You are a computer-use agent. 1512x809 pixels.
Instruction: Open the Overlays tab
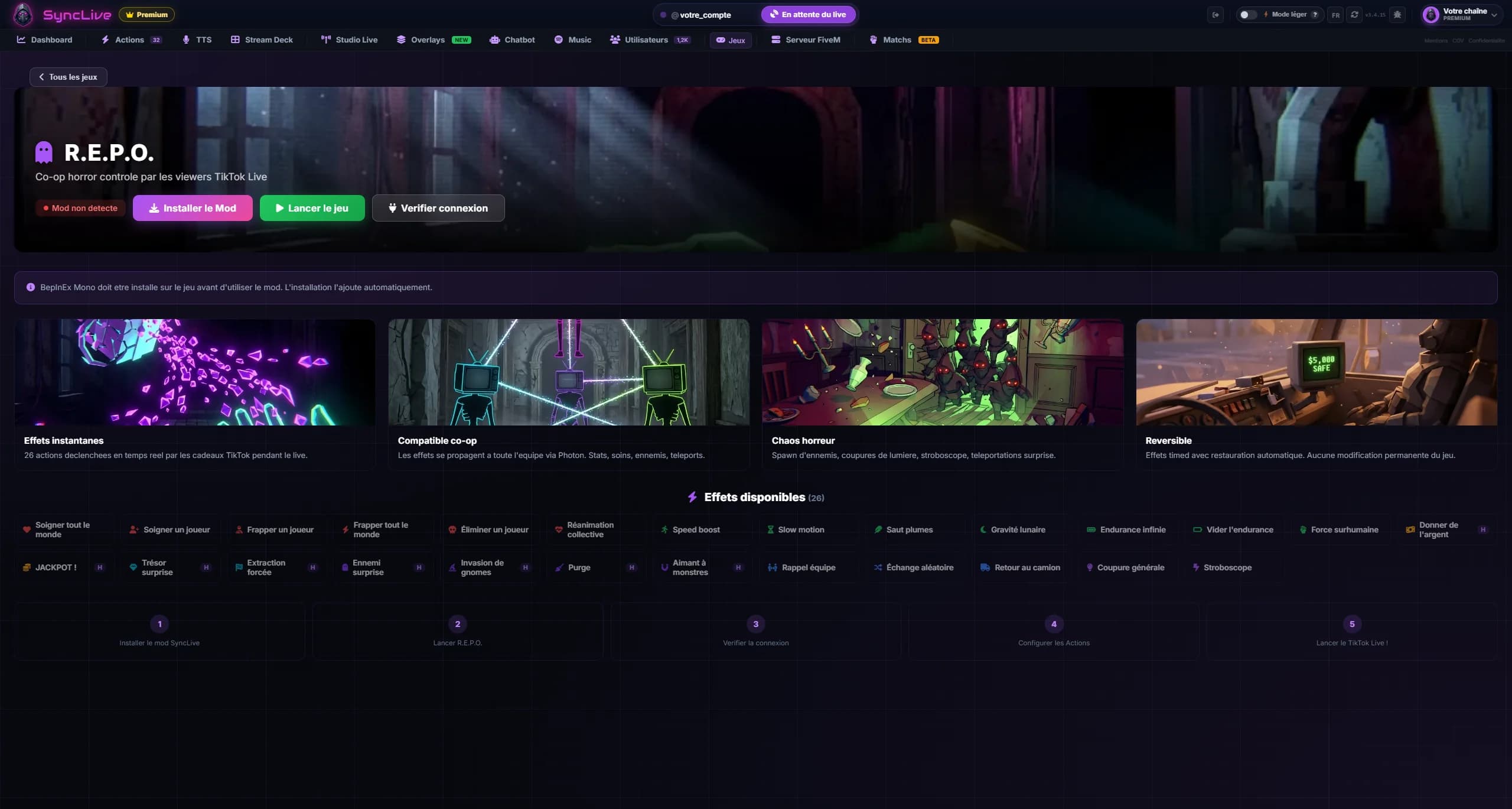coord(434,40)
